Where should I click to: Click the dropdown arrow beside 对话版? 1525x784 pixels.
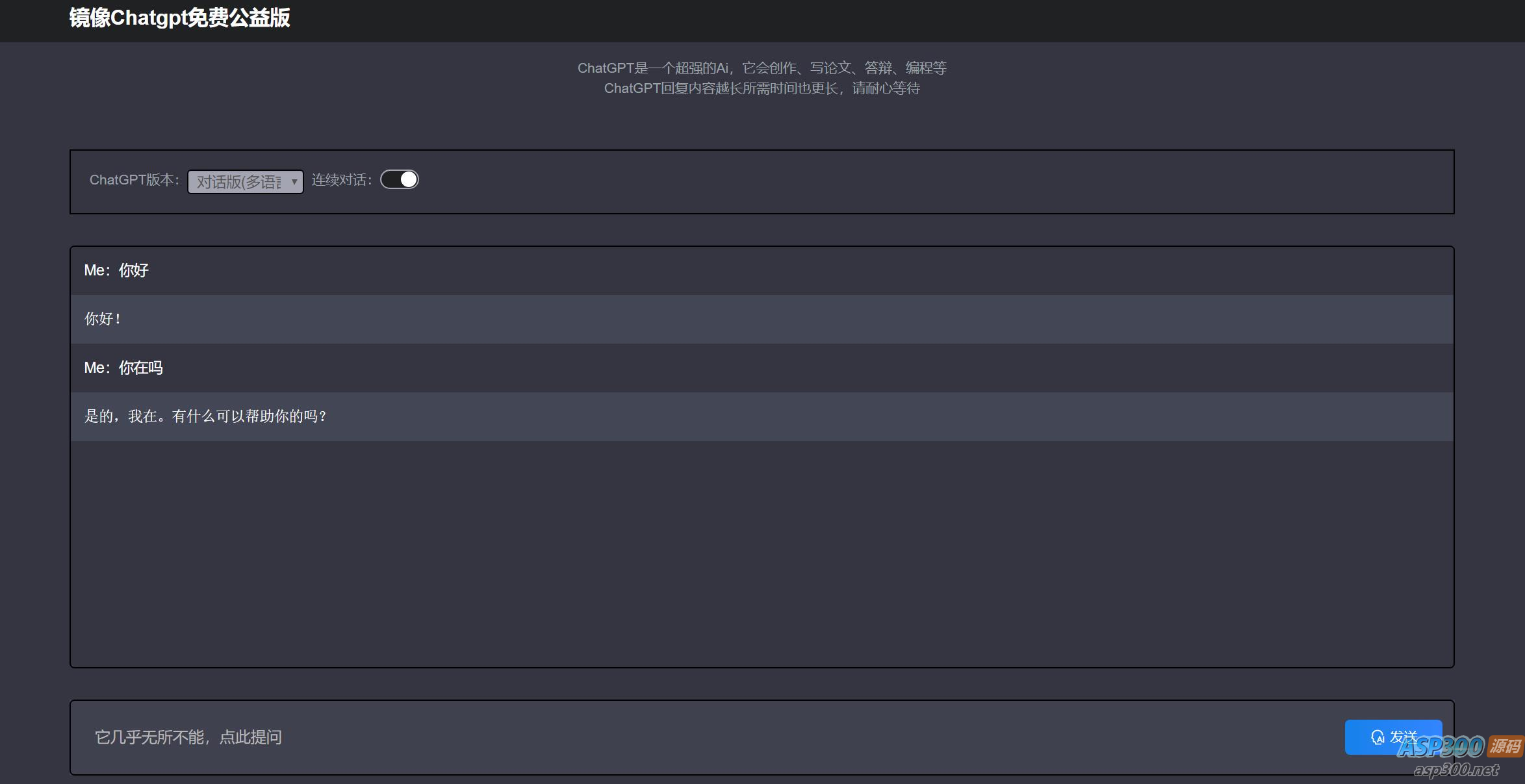coord(294,182)
